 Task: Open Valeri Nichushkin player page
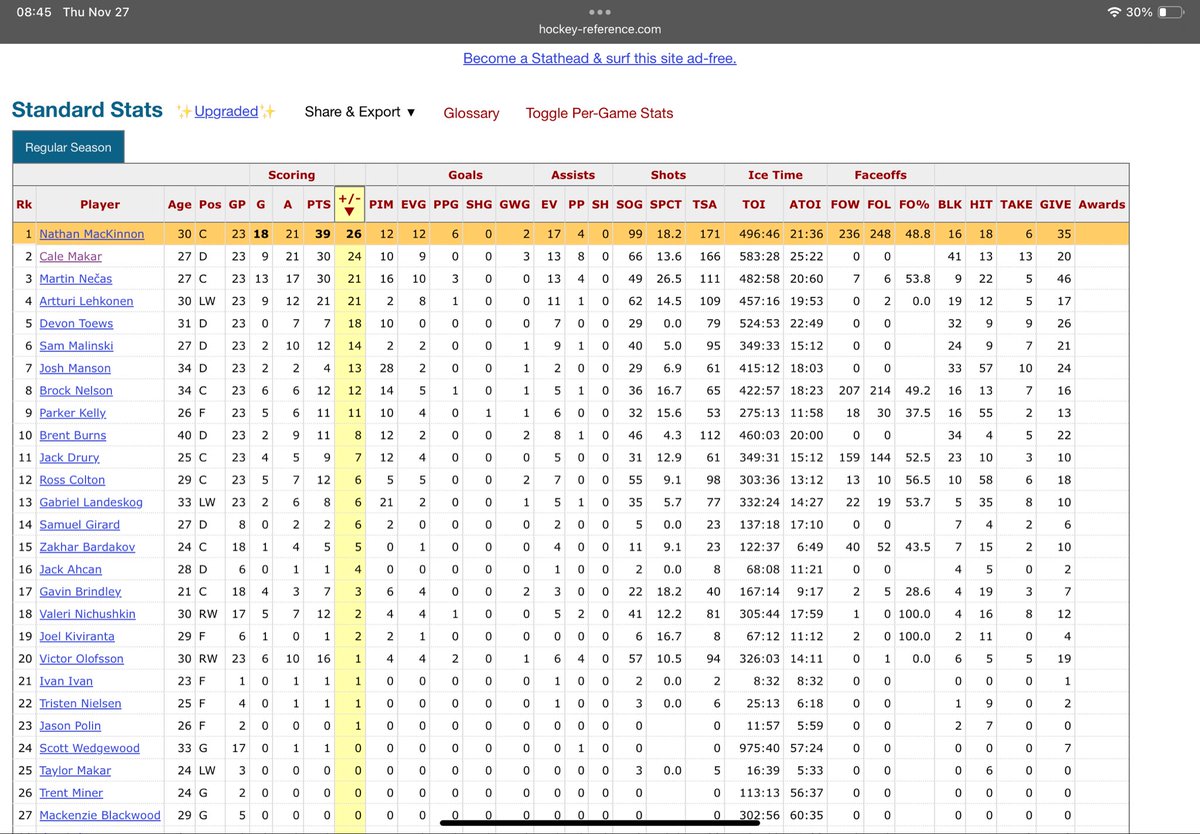87,614
